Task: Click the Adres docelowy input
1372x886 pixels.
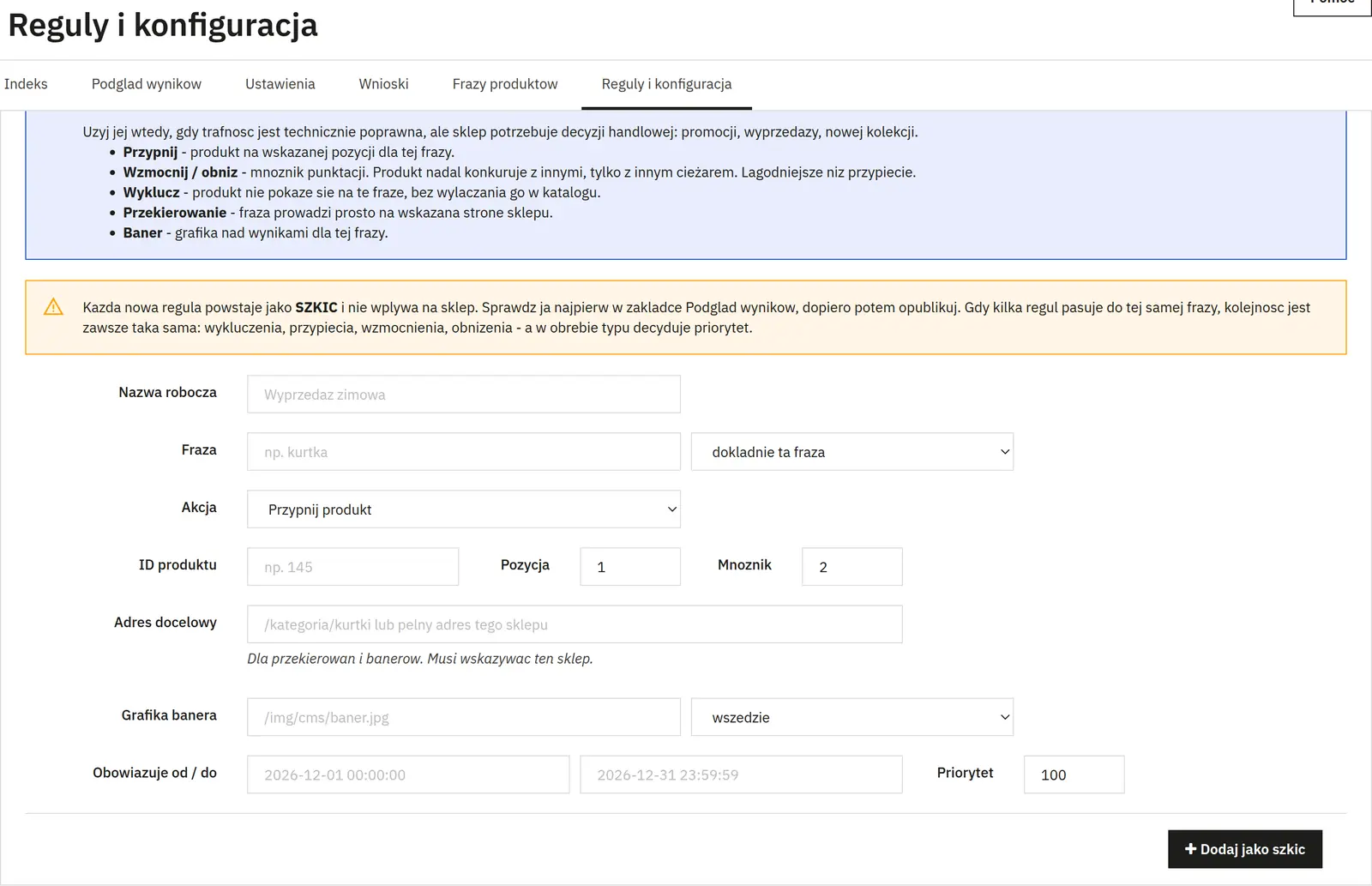Action: point(575,624)
